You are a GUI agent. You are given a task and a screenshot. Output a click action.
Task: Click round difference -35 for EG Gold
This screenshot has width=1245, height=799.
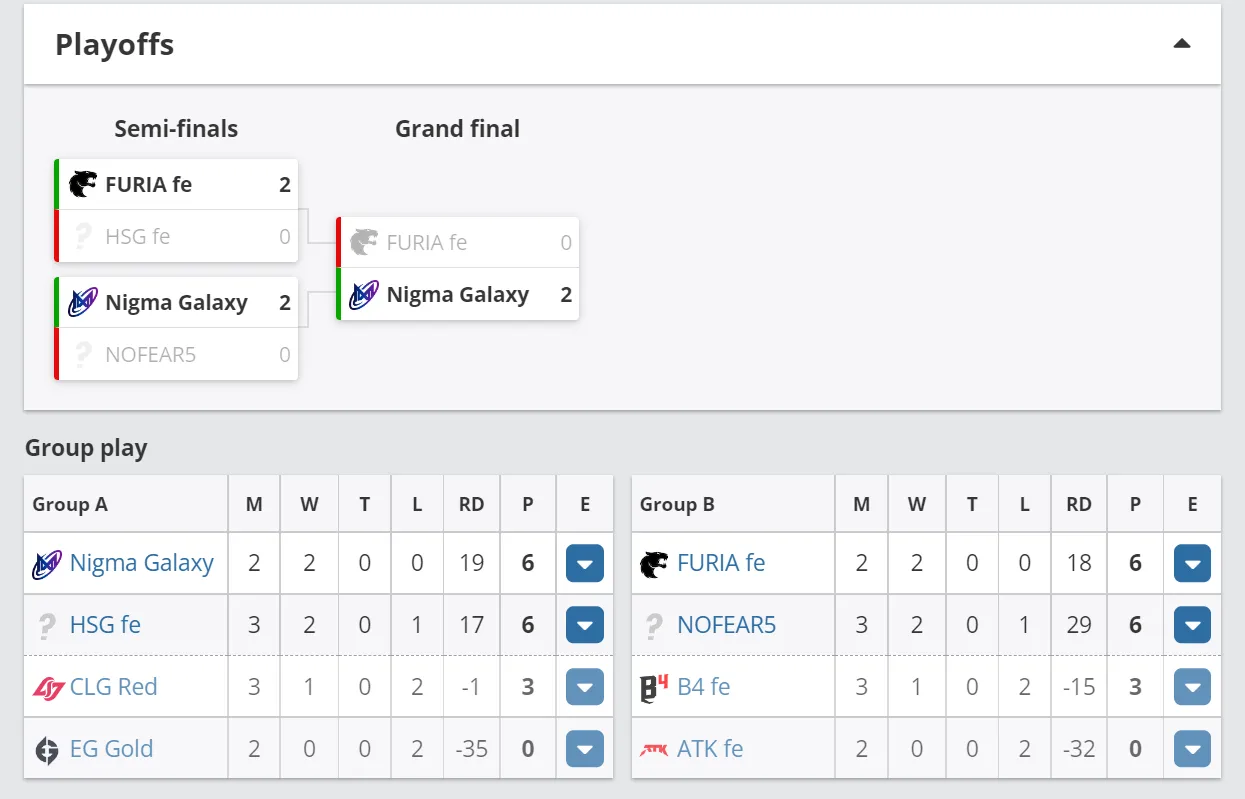coord(471,750)
